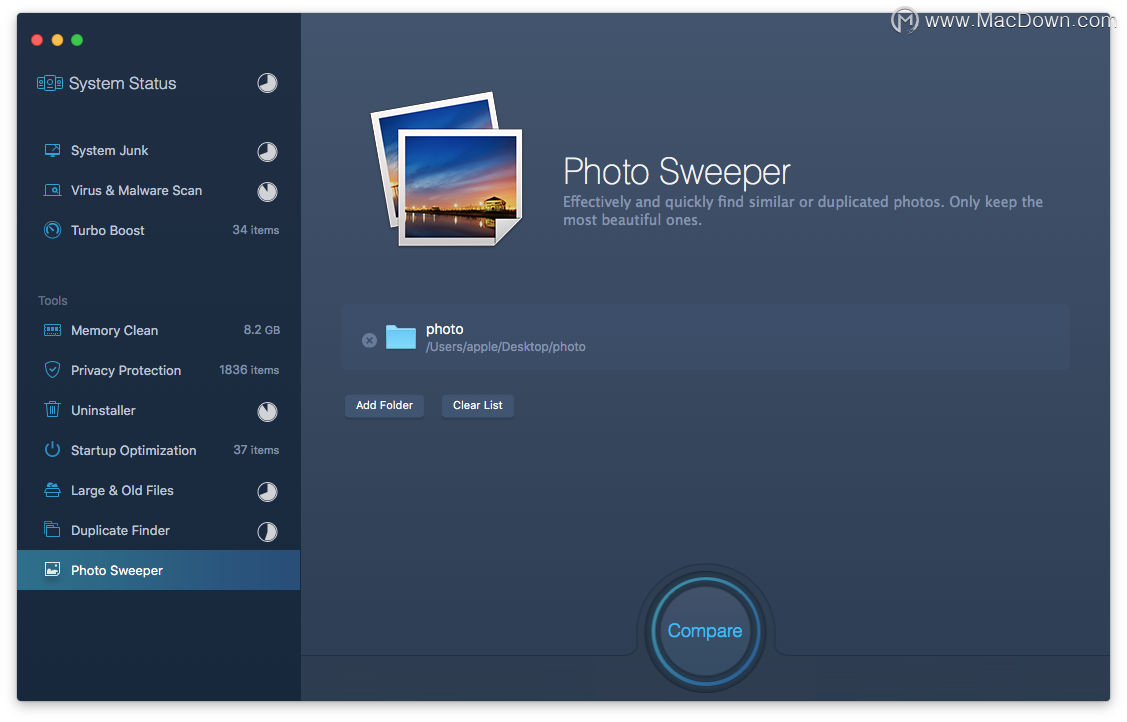
Task: Maximize the window with the green button
Action: pos(77,40)
